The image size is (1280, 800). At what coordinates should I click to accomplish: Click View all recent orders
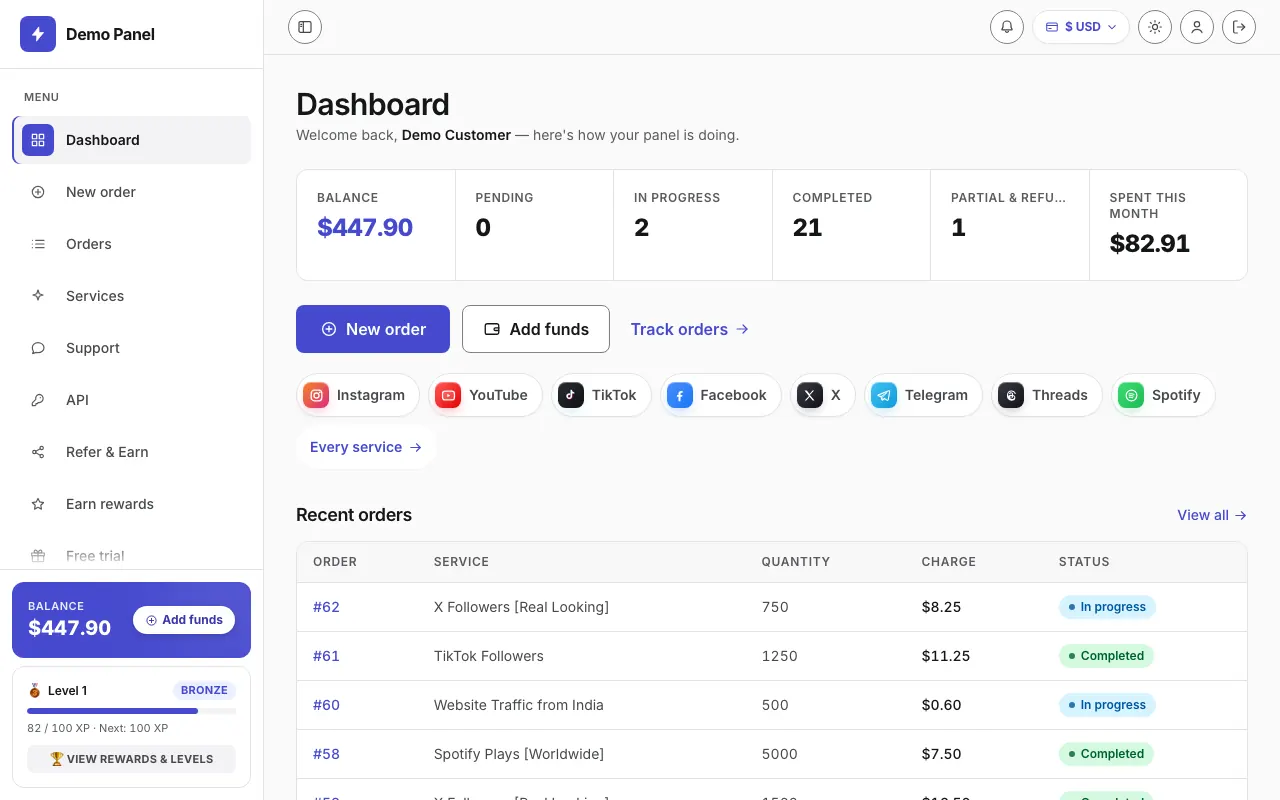coord(1212,515)
